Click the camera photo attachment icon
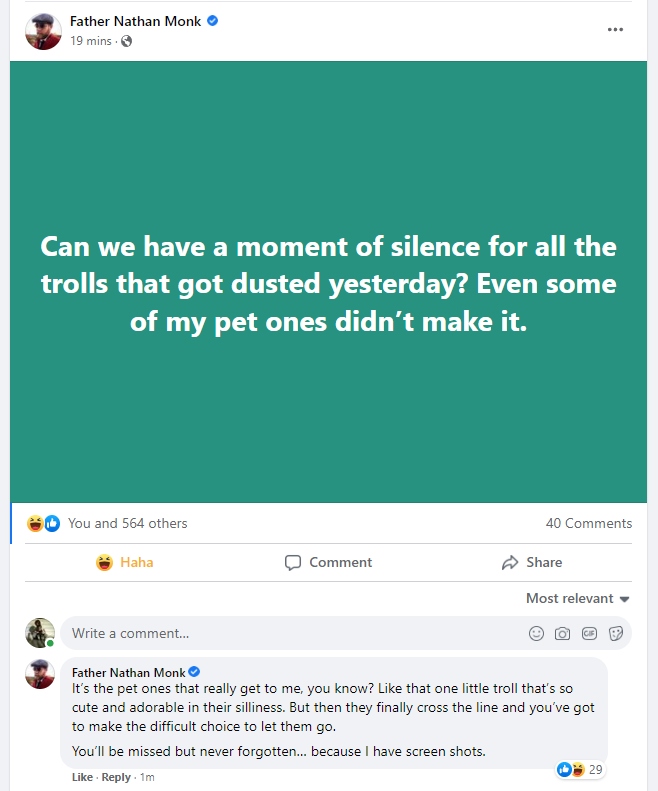 [563, 633]
